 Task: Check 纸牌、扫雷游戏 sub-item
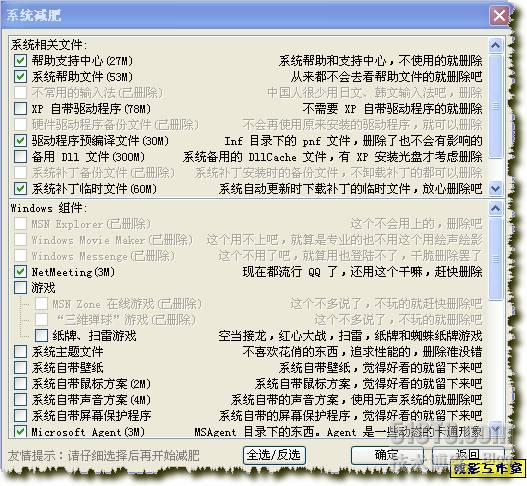(x=41, y=335)
